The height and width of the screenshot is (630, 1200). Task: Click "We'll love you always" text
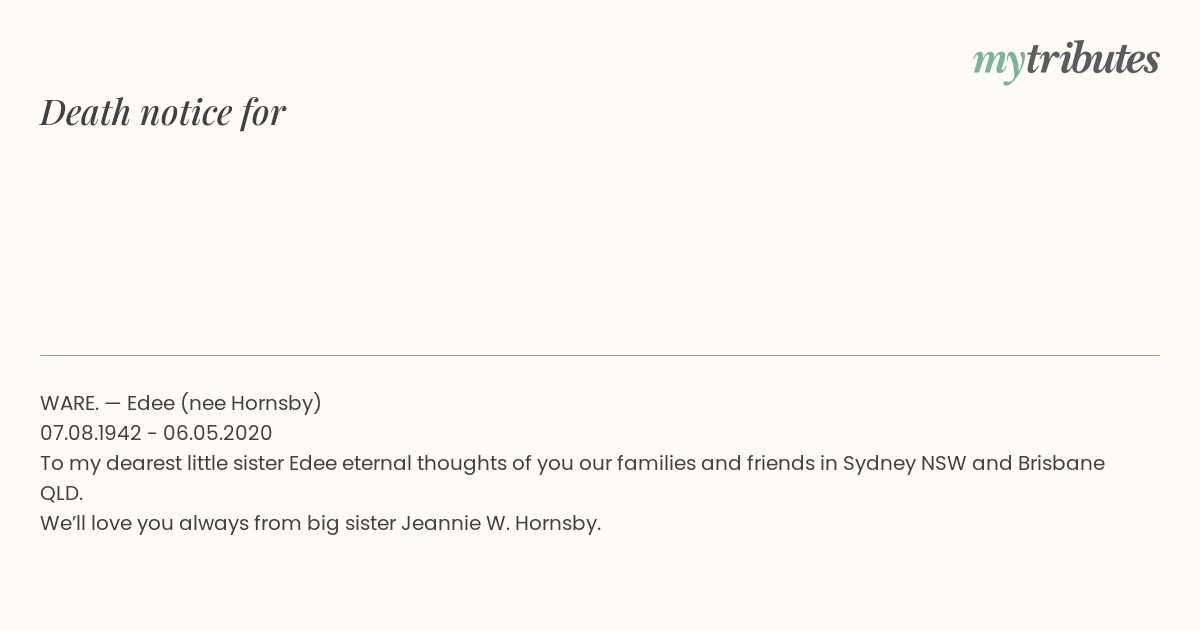(144, 523)
